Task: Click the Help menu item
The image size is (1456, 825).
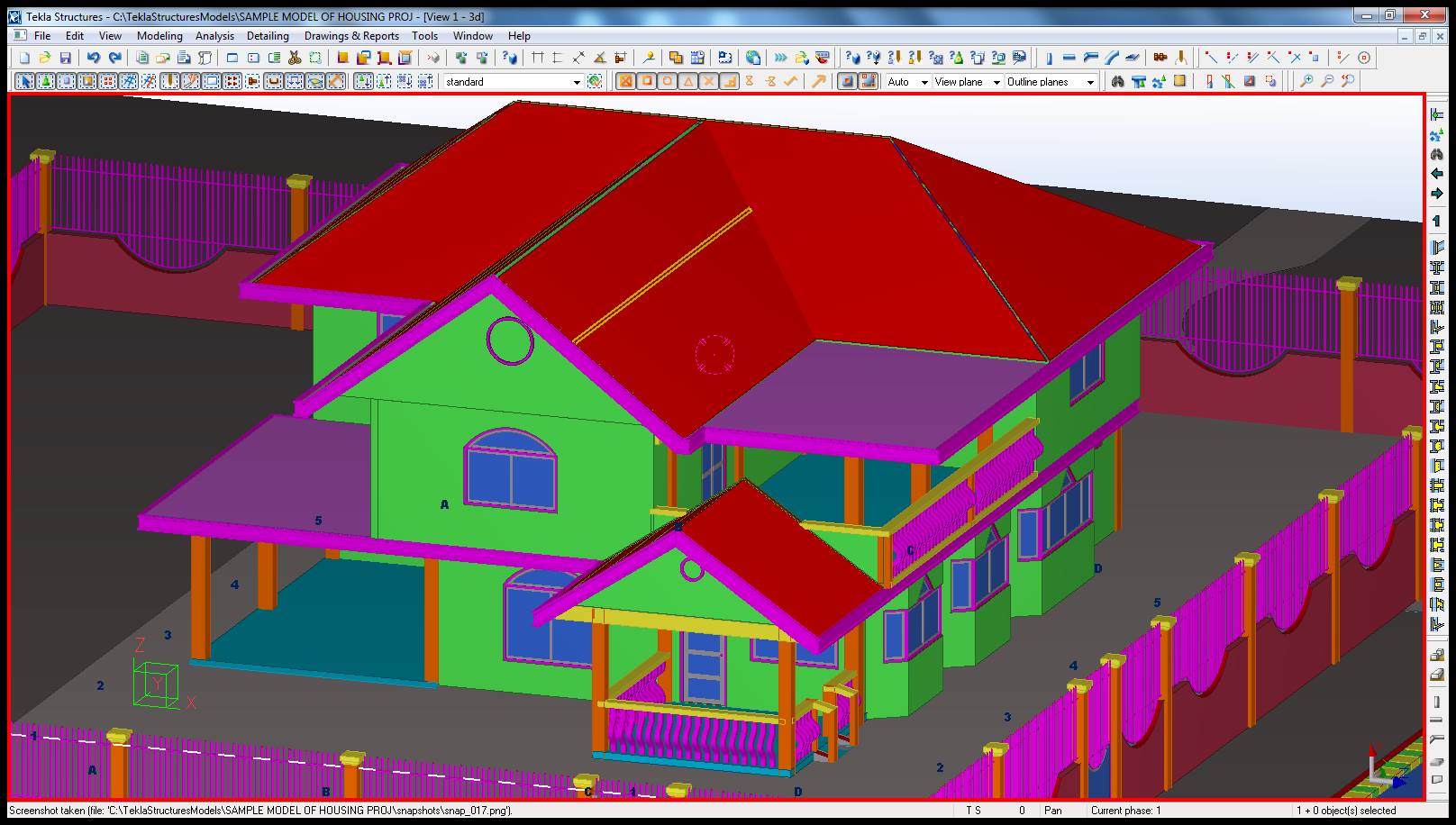Action: [519, 36]
